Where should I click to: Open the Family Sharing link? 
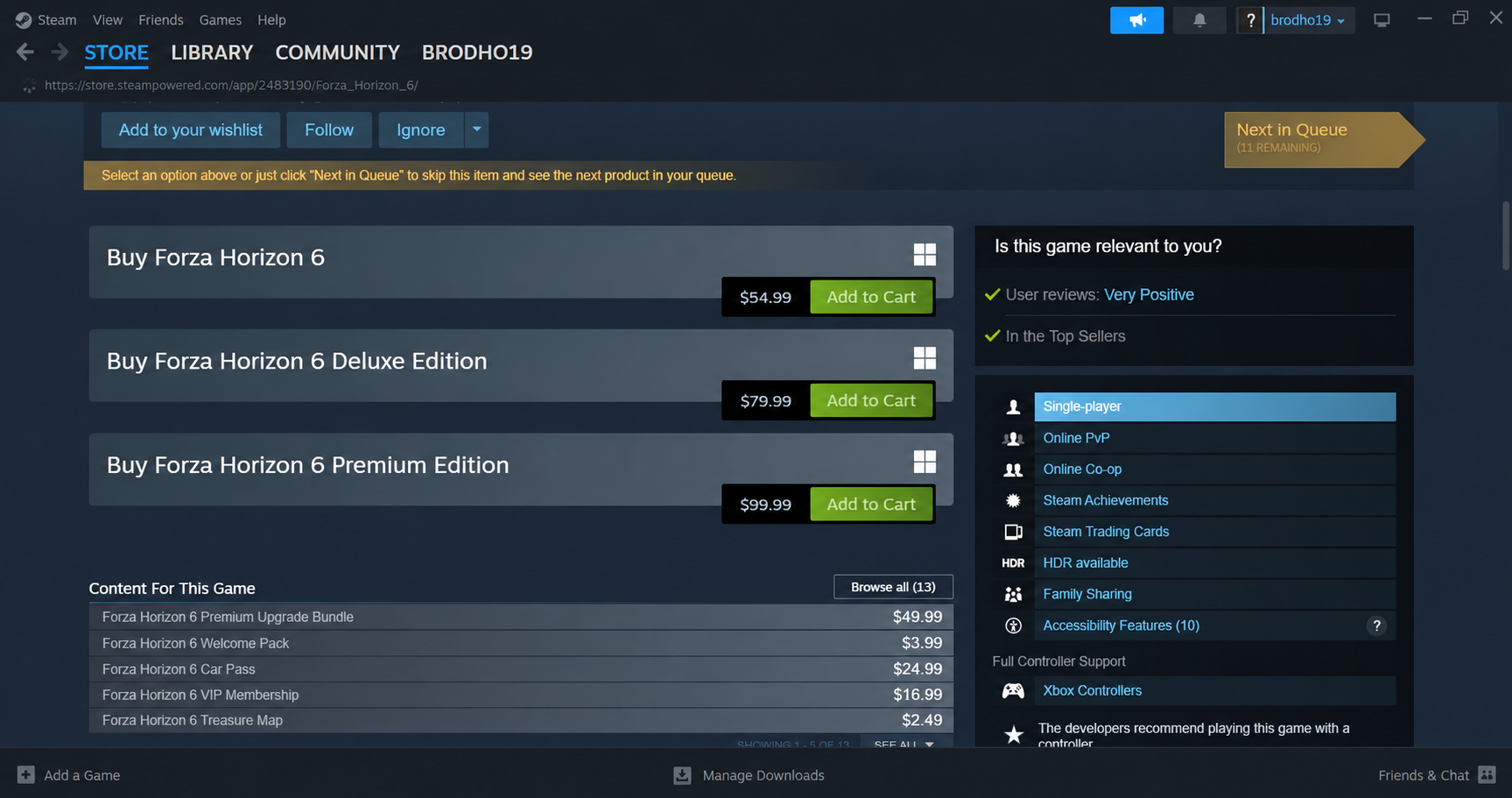[x=1215, y=594]
